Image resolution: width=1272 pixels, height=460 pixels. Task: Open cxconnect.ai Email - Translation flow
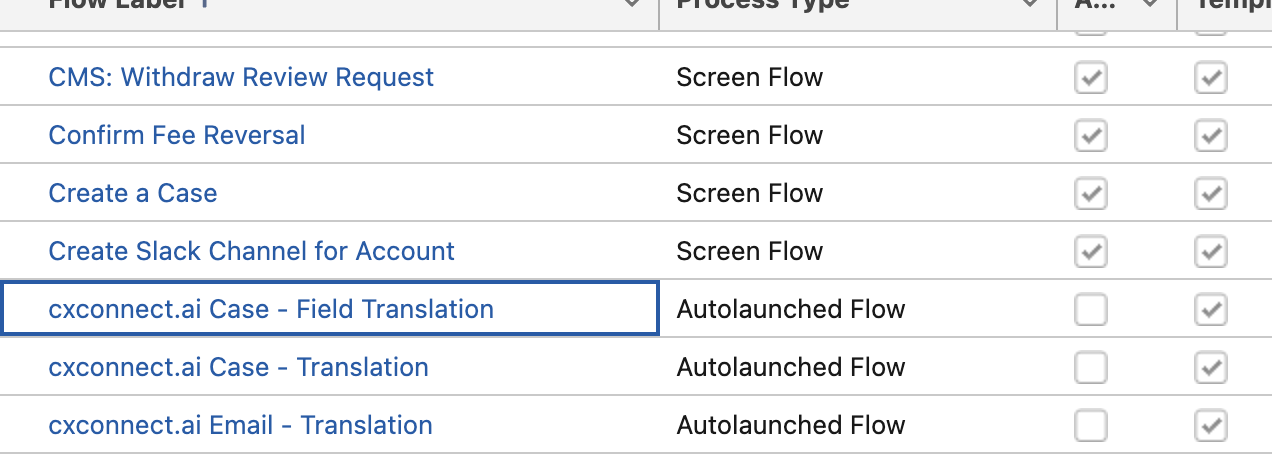(240, 426)
